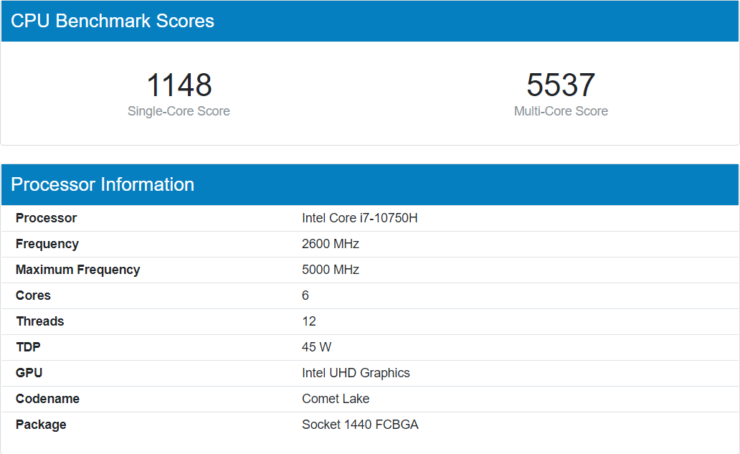
Task: Select the 5537 multi-core score number
Action: [x=560, y=85]
